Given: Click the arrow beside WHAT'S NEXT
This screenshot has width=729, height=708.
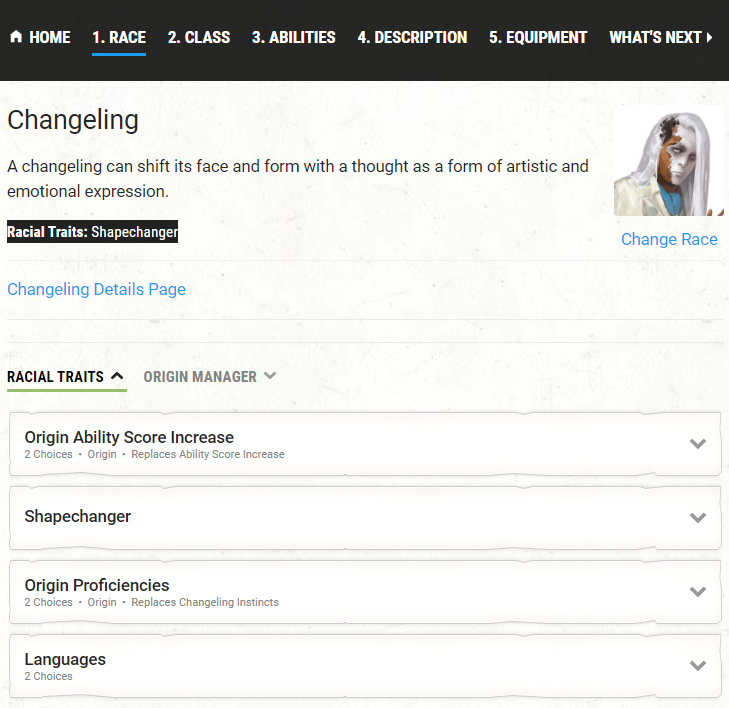Looking at the screenshot, I should [x=709, y=37].
